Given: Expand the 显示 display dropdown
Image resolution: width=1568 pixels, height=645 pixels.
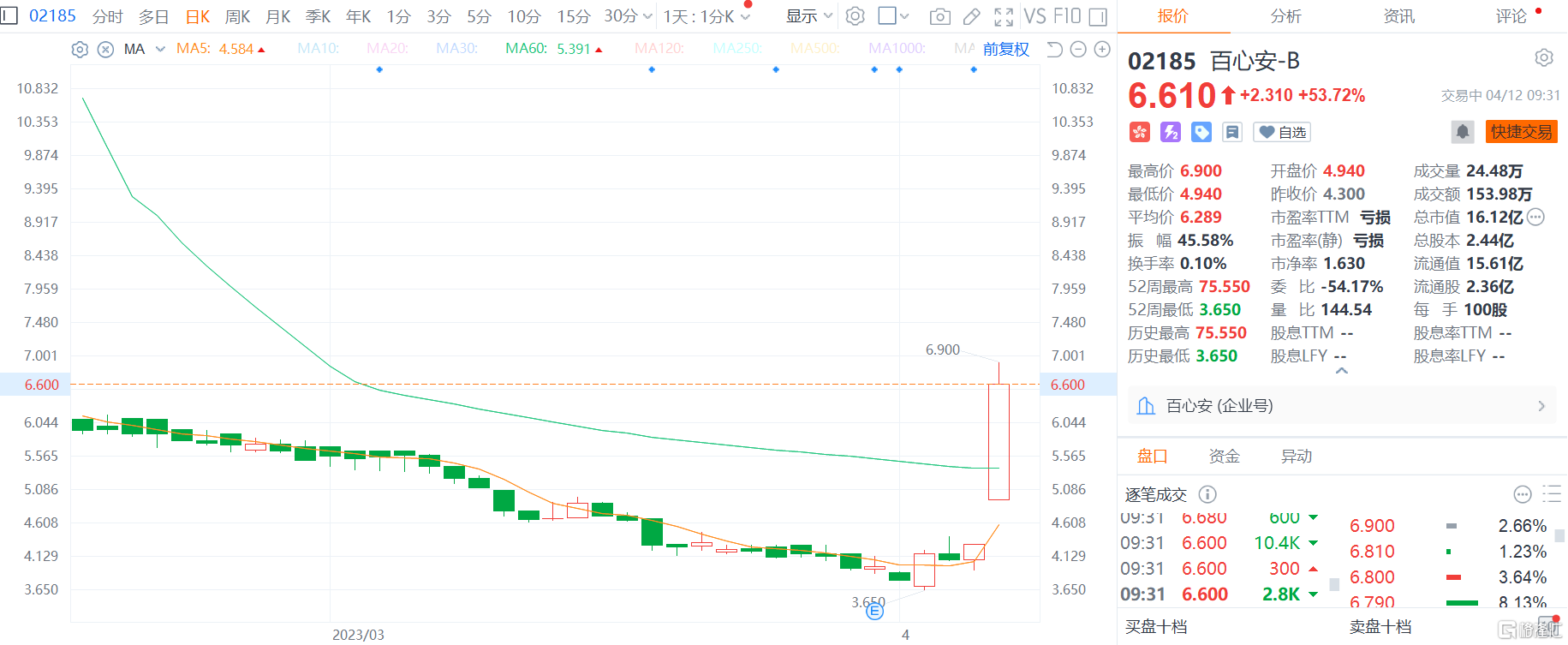Looking at the screenshot, I should click(x=809, y=16).
